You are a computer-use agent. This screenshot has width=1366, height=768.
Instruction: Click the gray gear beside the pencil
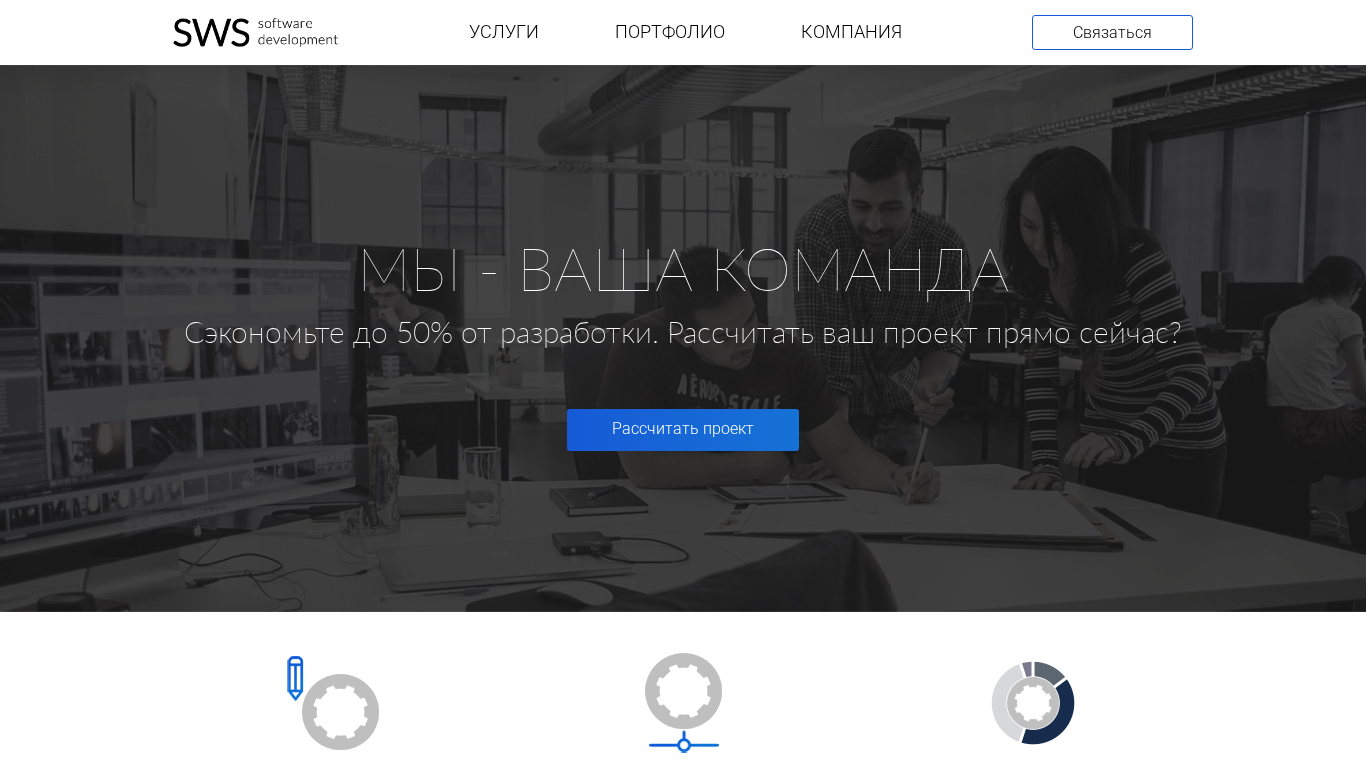click(341, 712)
